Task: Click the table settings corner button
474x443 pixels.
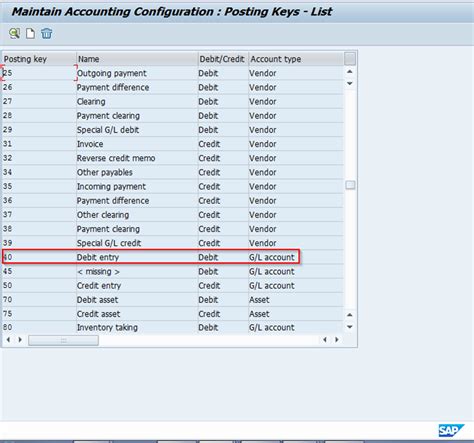Action: click(x=350, y=59)
